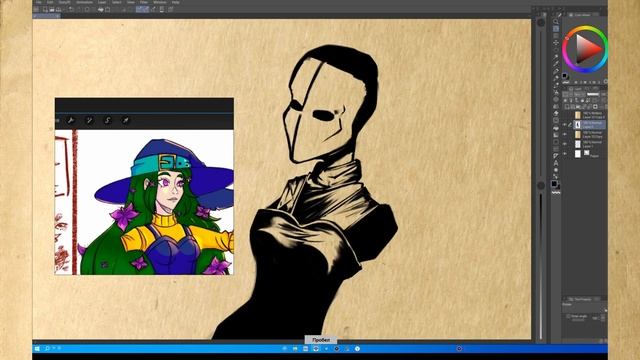Open the Window menu
640x360 pixels.
160,2
